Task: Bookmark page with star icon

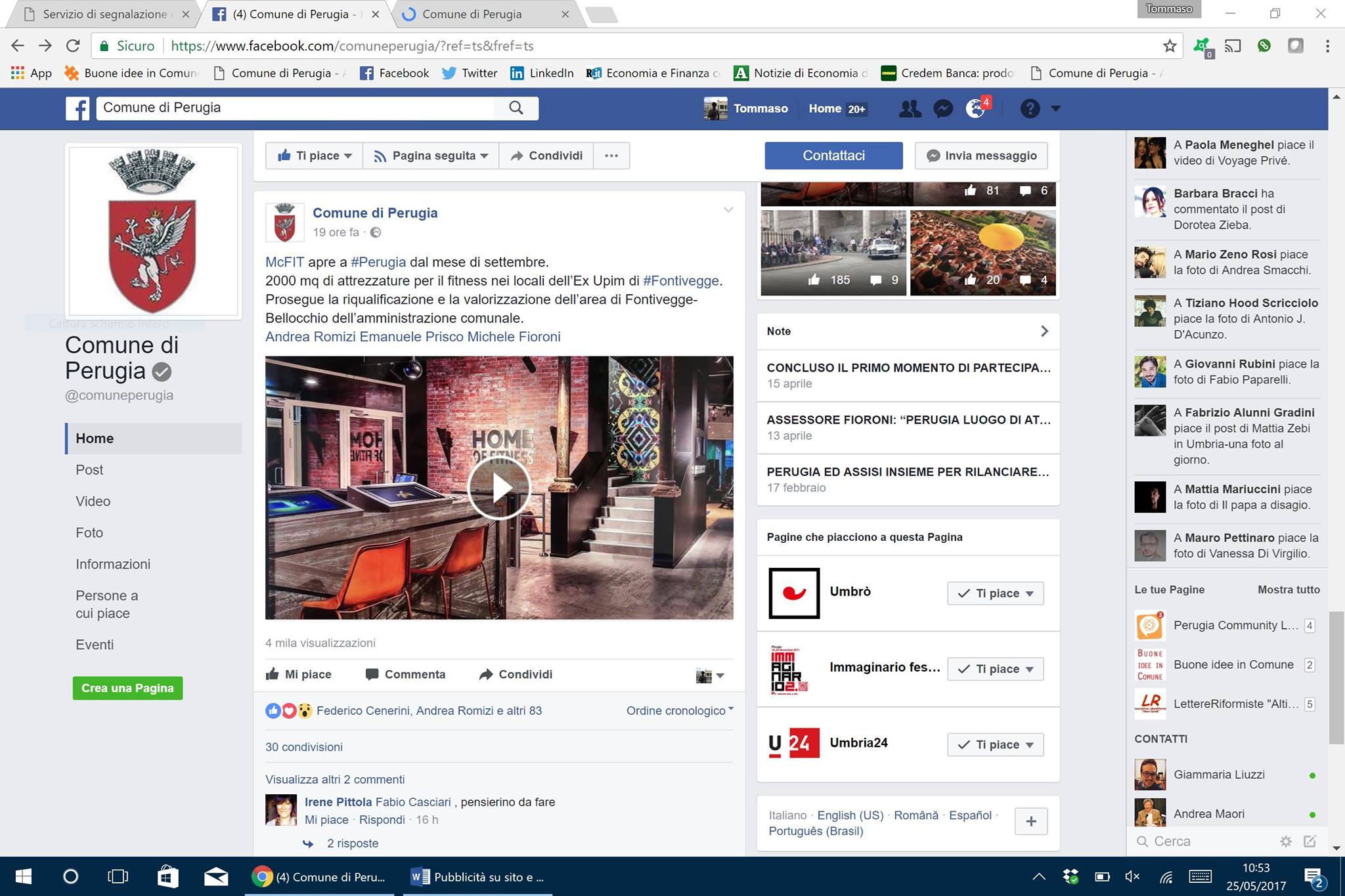Action: pyautogui.click(x=1169, y=45)
